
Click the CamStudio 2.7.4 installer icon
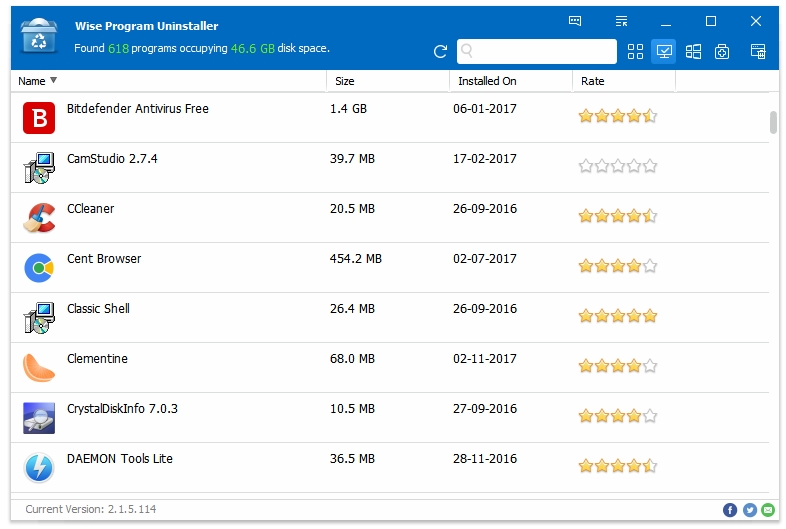click(39, 168)
